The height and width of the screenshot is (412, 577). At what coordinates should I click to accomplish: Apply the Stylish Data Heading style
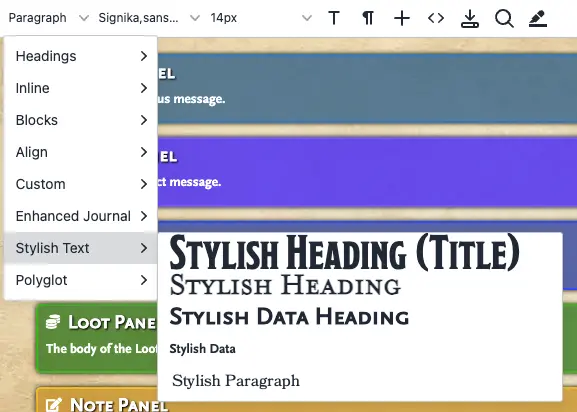289,317
